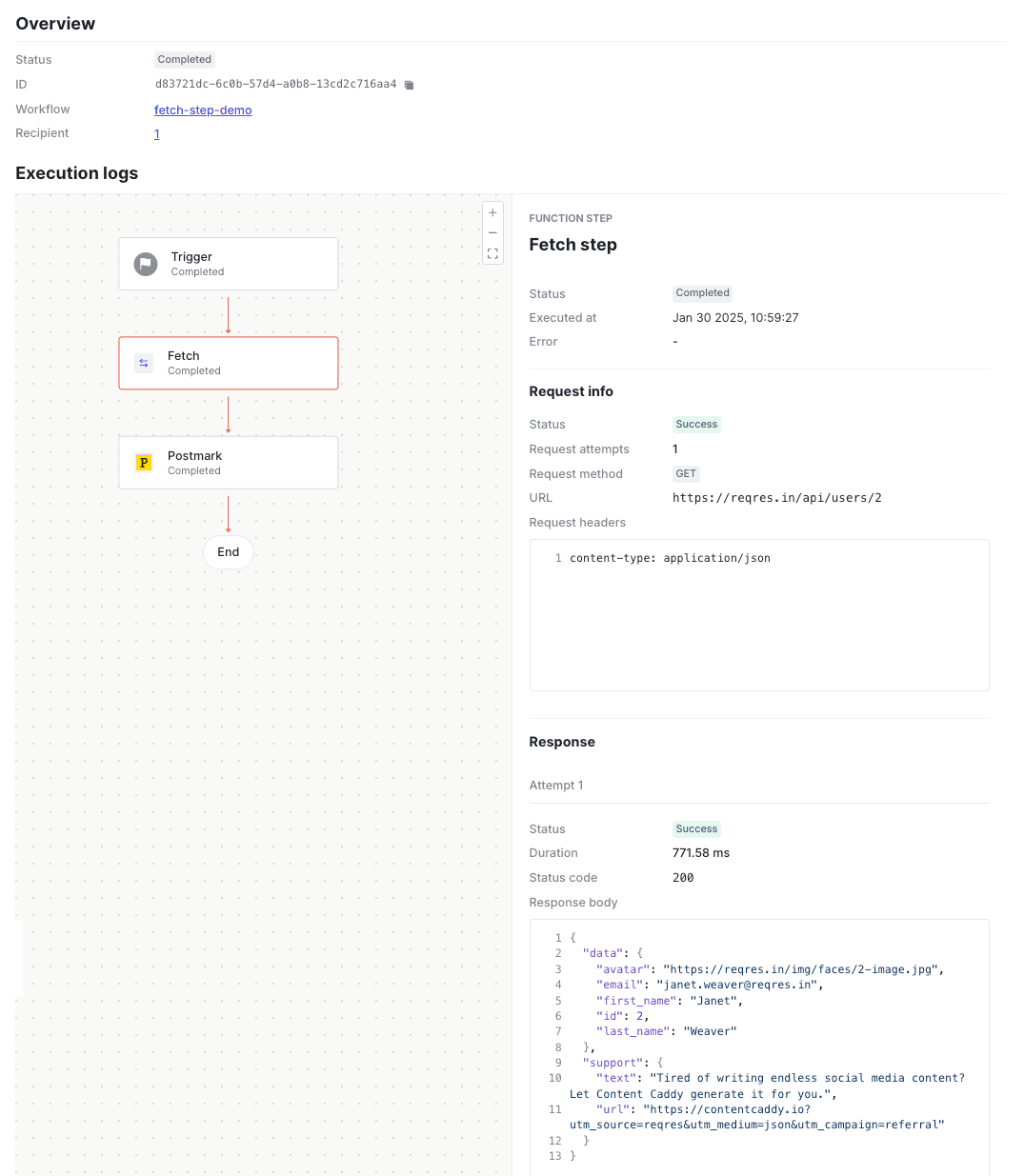The width and height of the screenshot is (1024, 1176).
Task: Click the Fetch step's arrows icon
Action: (x=143, y=363)
